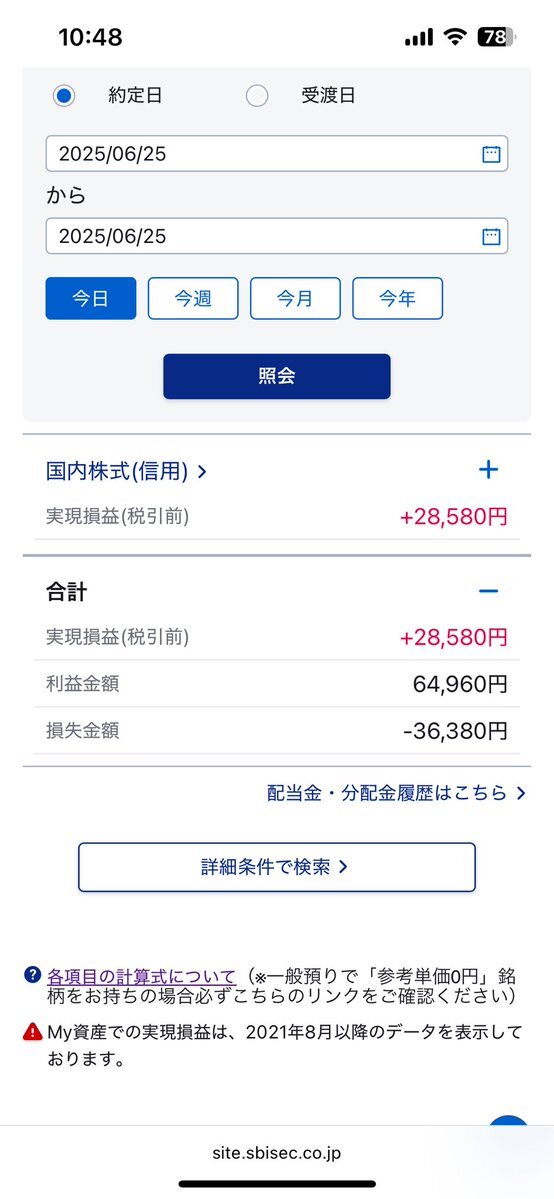The image size is (554, 1199).
Task: Choose the 今日 period filter
Action: click(x=91, y=298)
